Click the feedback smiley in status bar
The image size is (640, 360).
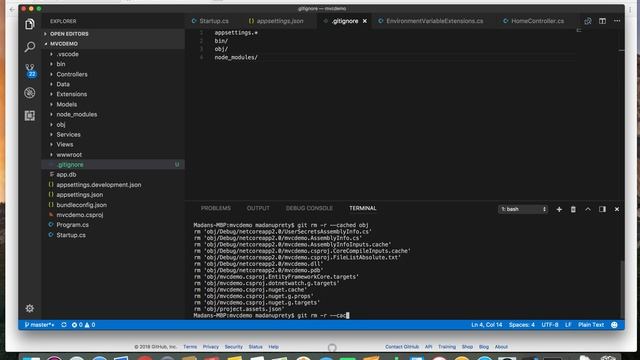(x=614, y=325)
